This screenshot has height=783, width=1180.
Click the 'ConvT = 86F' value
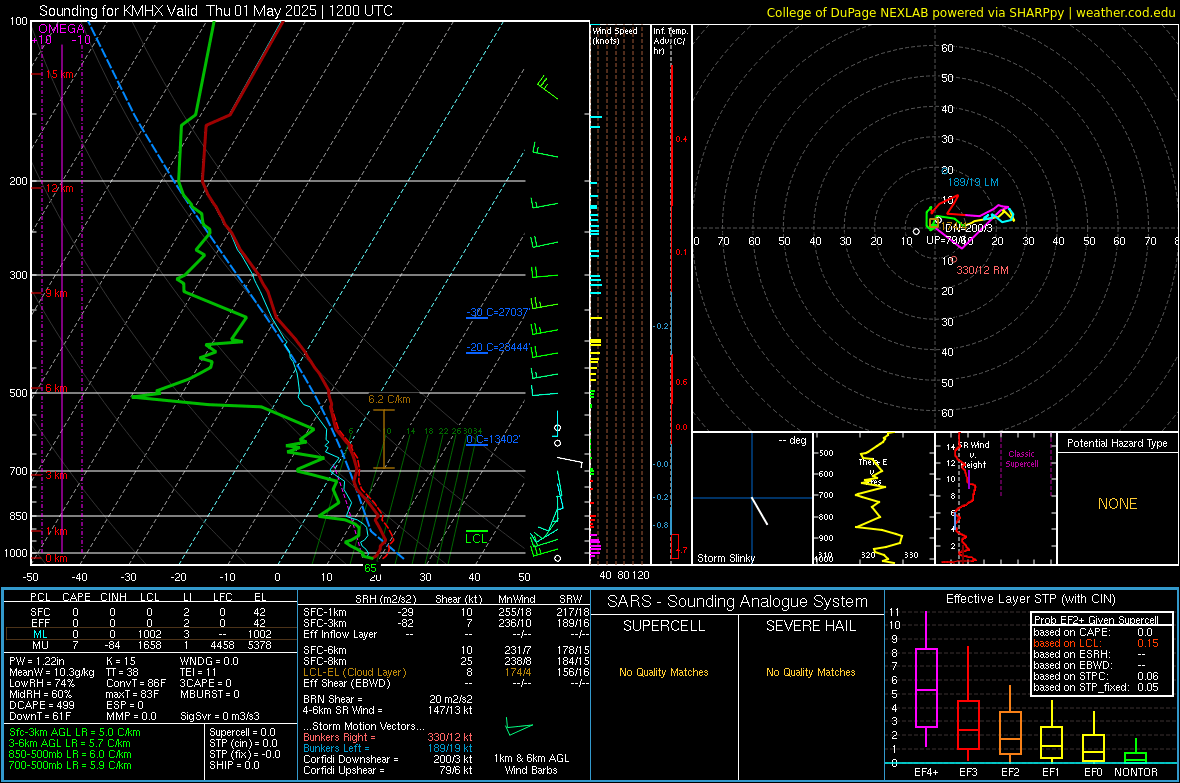tap(136, 683)
